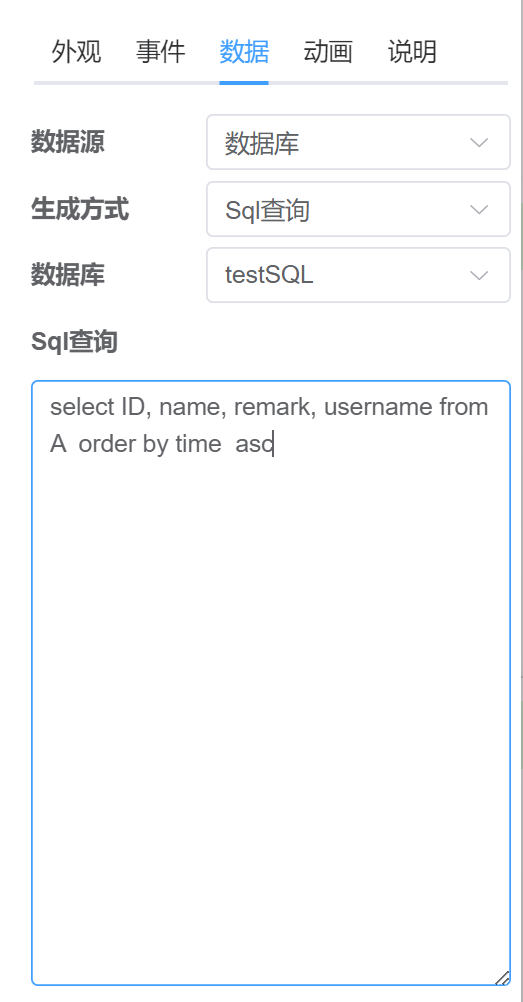The width and height of the screenshot is (523, 1002).
Task: Click the resize handle of the Sql textarea
Action: click(x=503, y=978)
